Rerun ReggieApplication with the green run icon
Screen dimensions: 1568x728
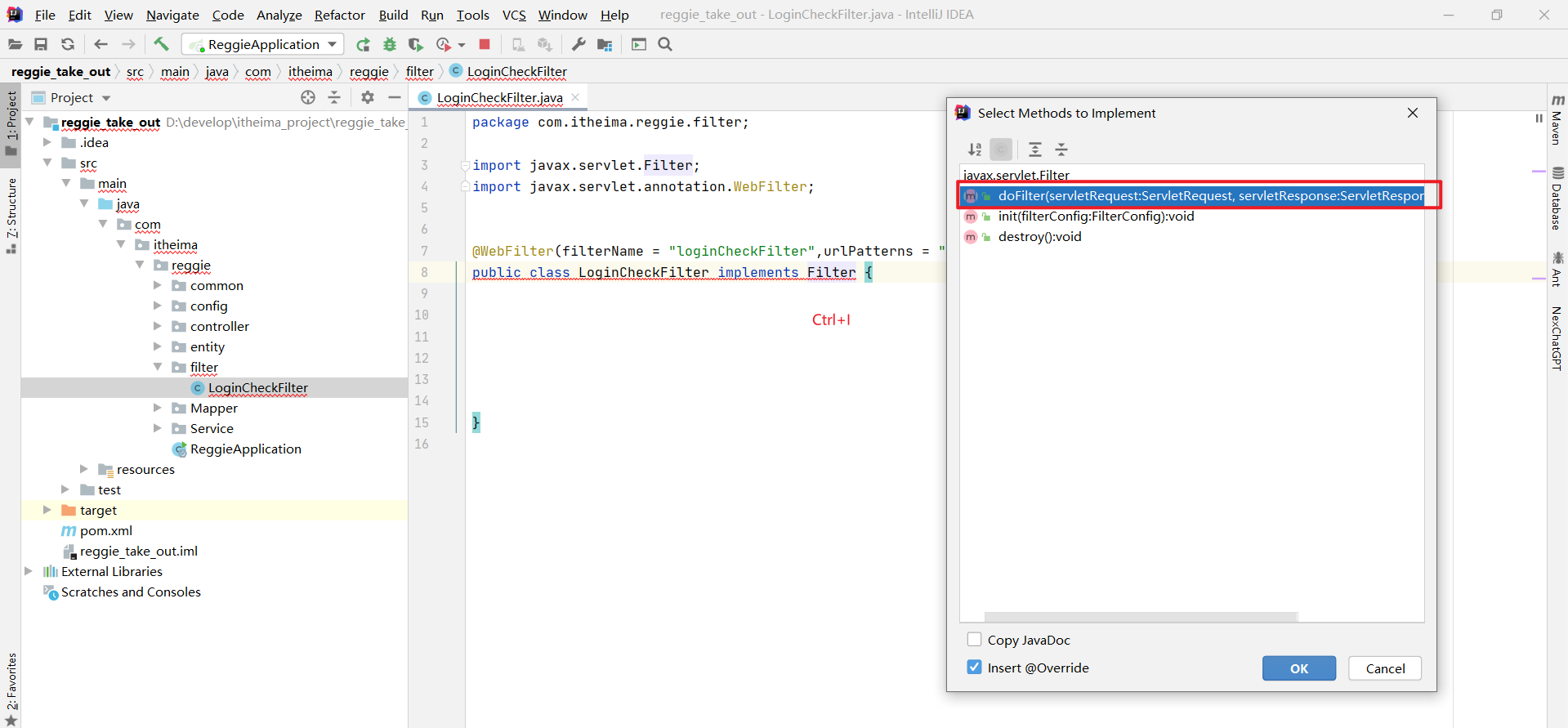click(363, 45)
